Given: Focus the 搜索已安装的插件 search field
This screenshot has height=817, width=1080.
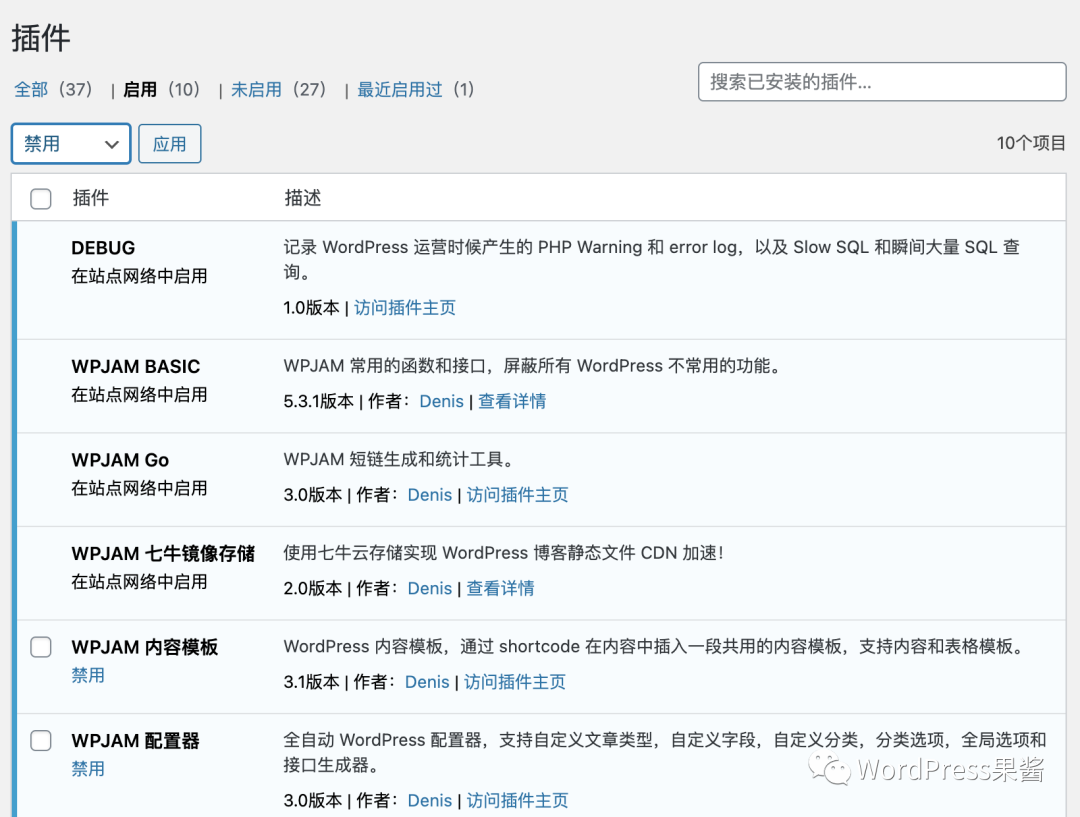Looking at the screenshot, I should coord(882,82).
